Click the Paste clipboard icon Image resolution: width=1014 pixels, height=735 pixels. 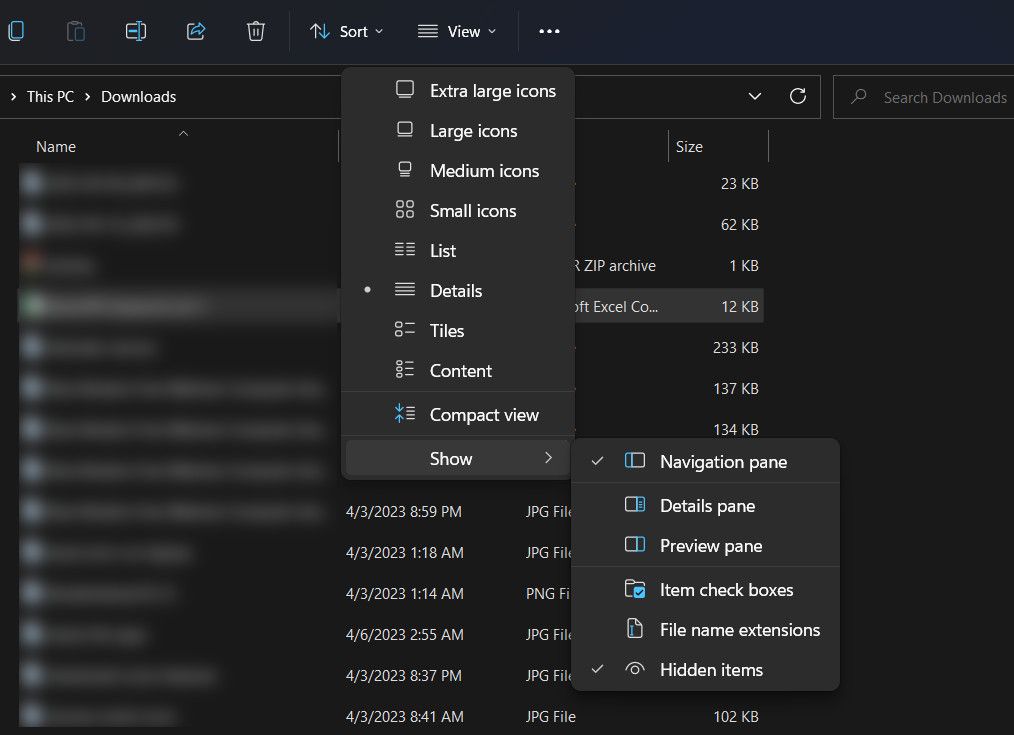tap(76, 31)
